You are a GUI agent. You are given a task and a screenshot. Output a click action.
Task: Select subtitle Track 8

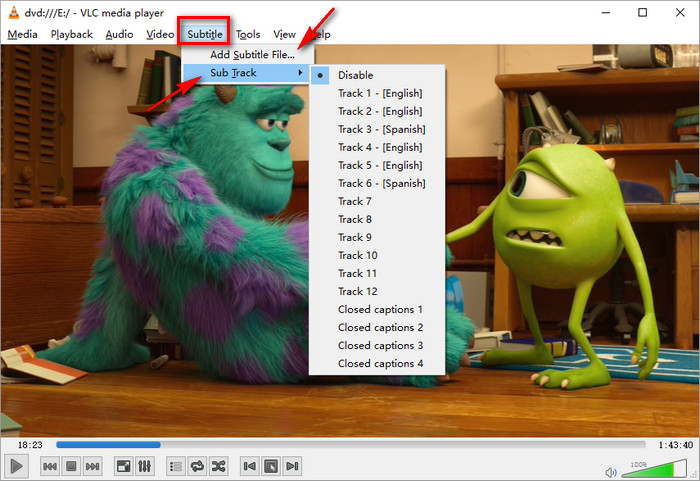click(x=377, y=219)
